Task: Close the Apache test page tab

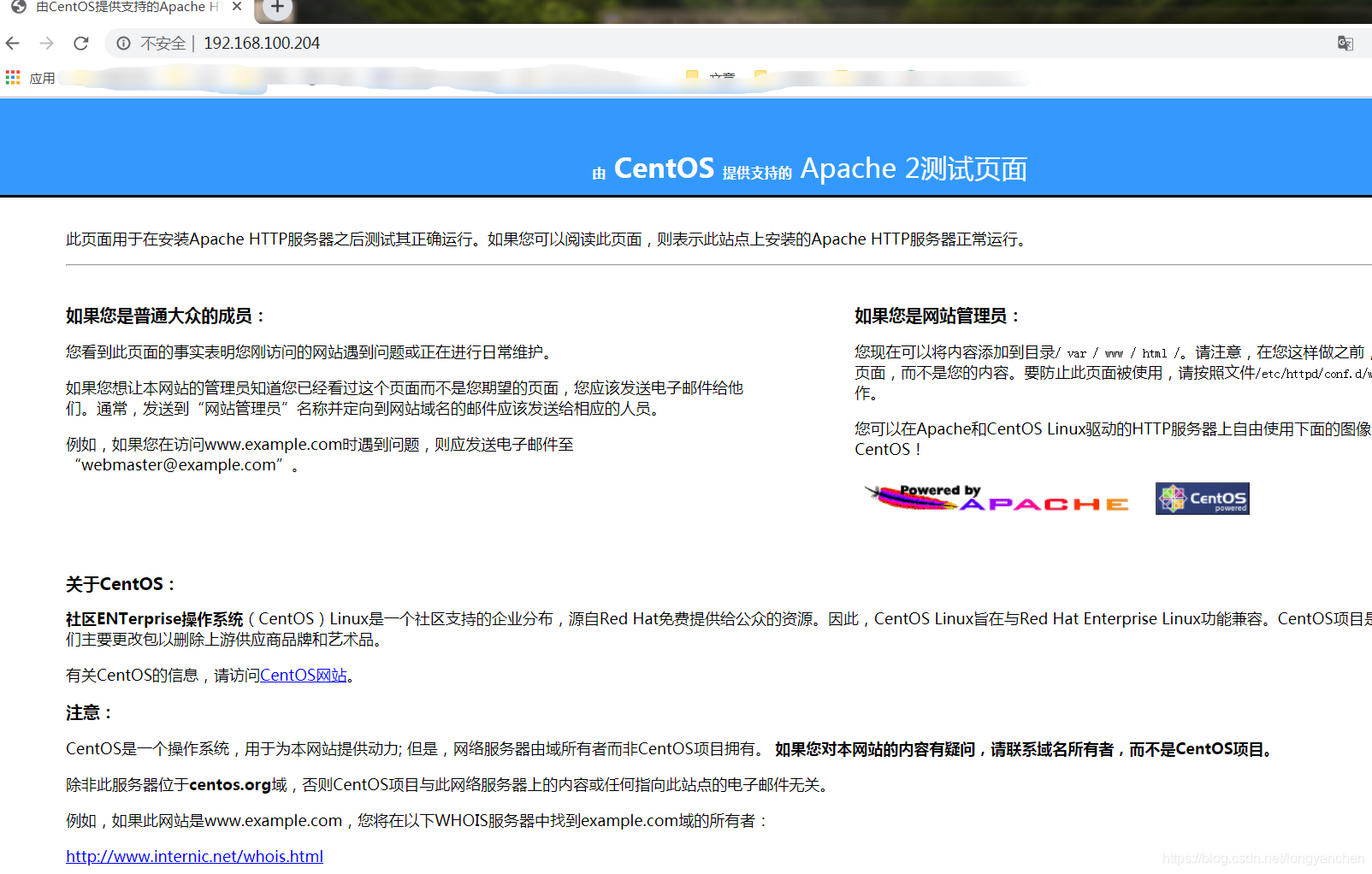Action: point(237,7)
